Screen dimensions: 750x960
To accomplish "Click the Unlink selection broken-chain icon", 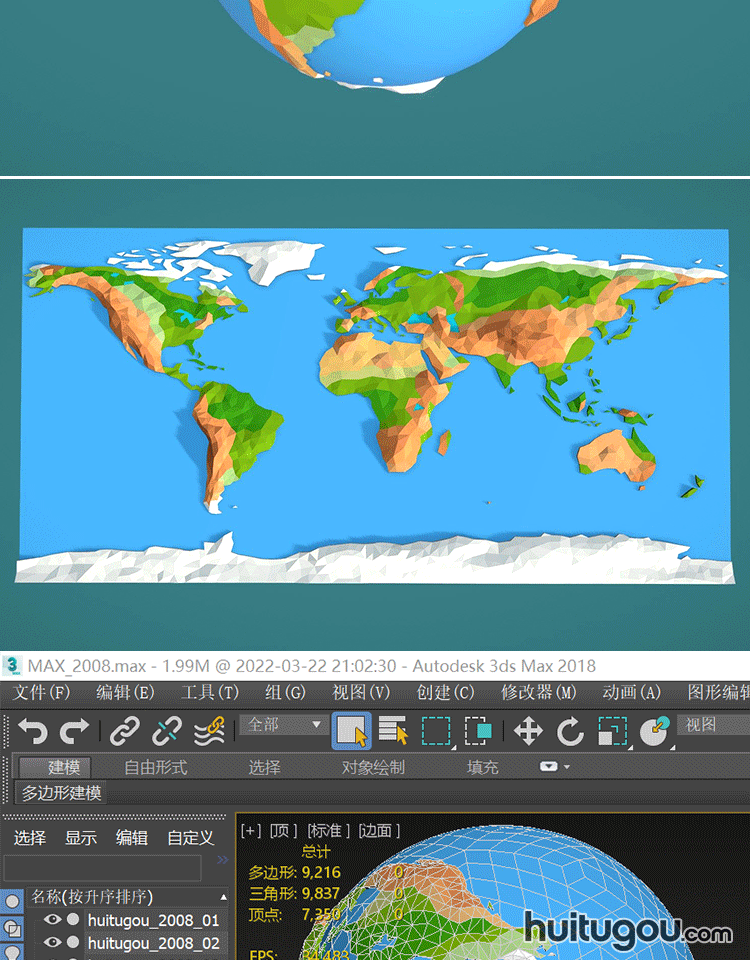I will (166, 731).
